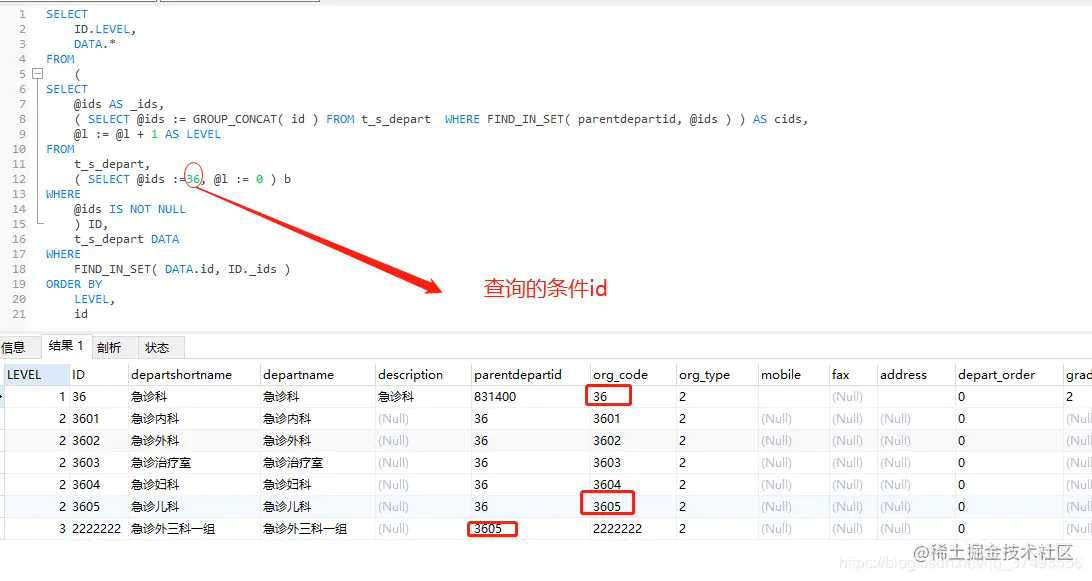Select ID cell 3604

click(98, 484)
